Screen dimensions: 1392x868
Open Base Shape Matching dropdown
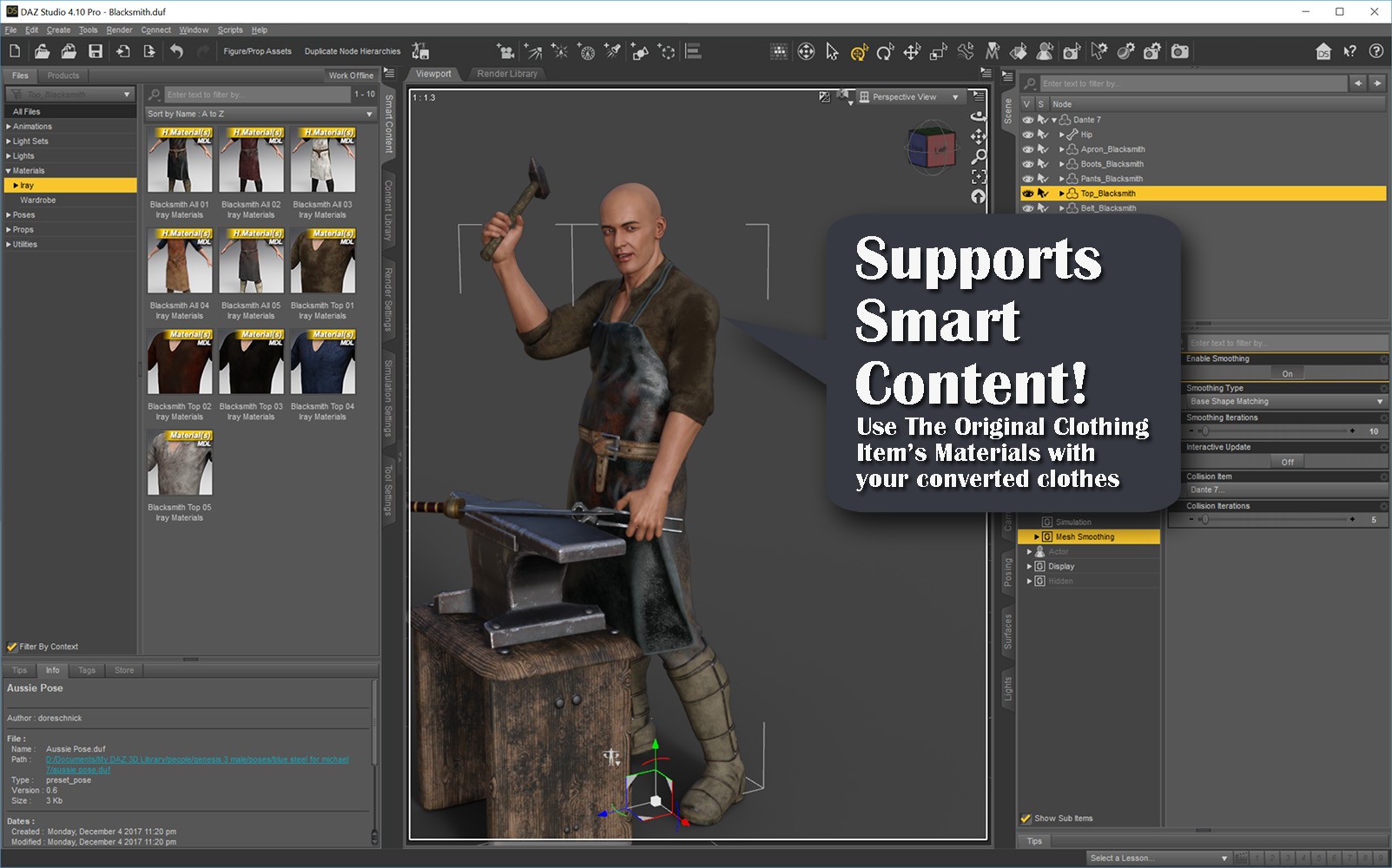pos(1286,402)
